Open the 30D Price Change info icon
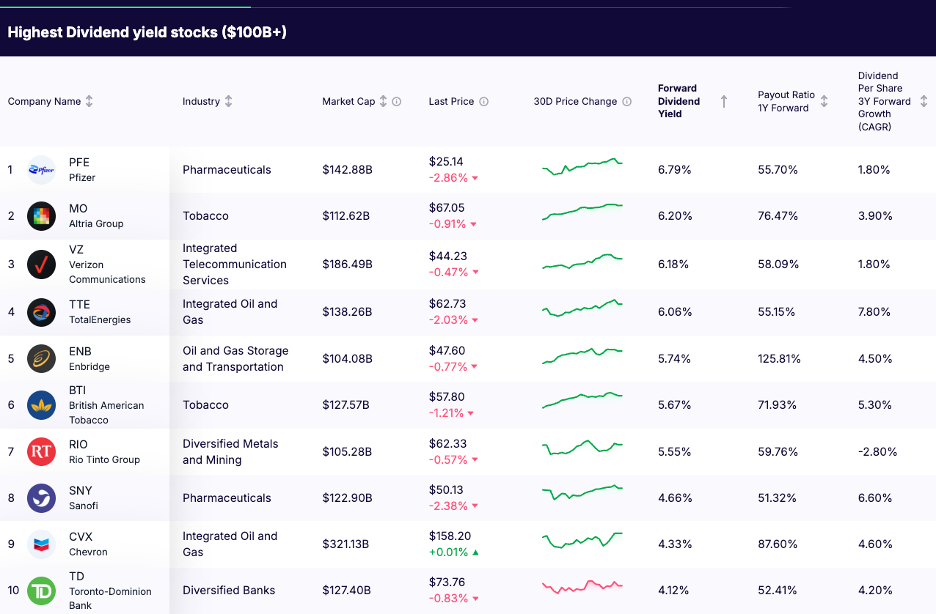Viewport: 936px width, 614px height. pos(627,101)
